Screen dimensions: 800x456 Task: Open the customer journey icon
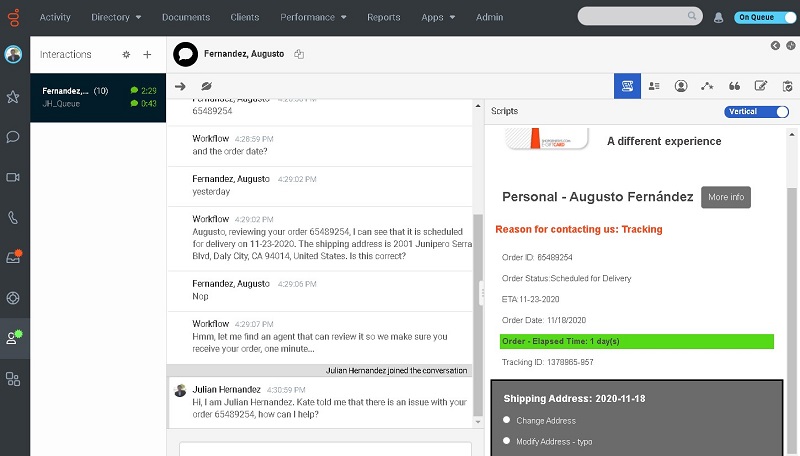click(x=707, y=86)
